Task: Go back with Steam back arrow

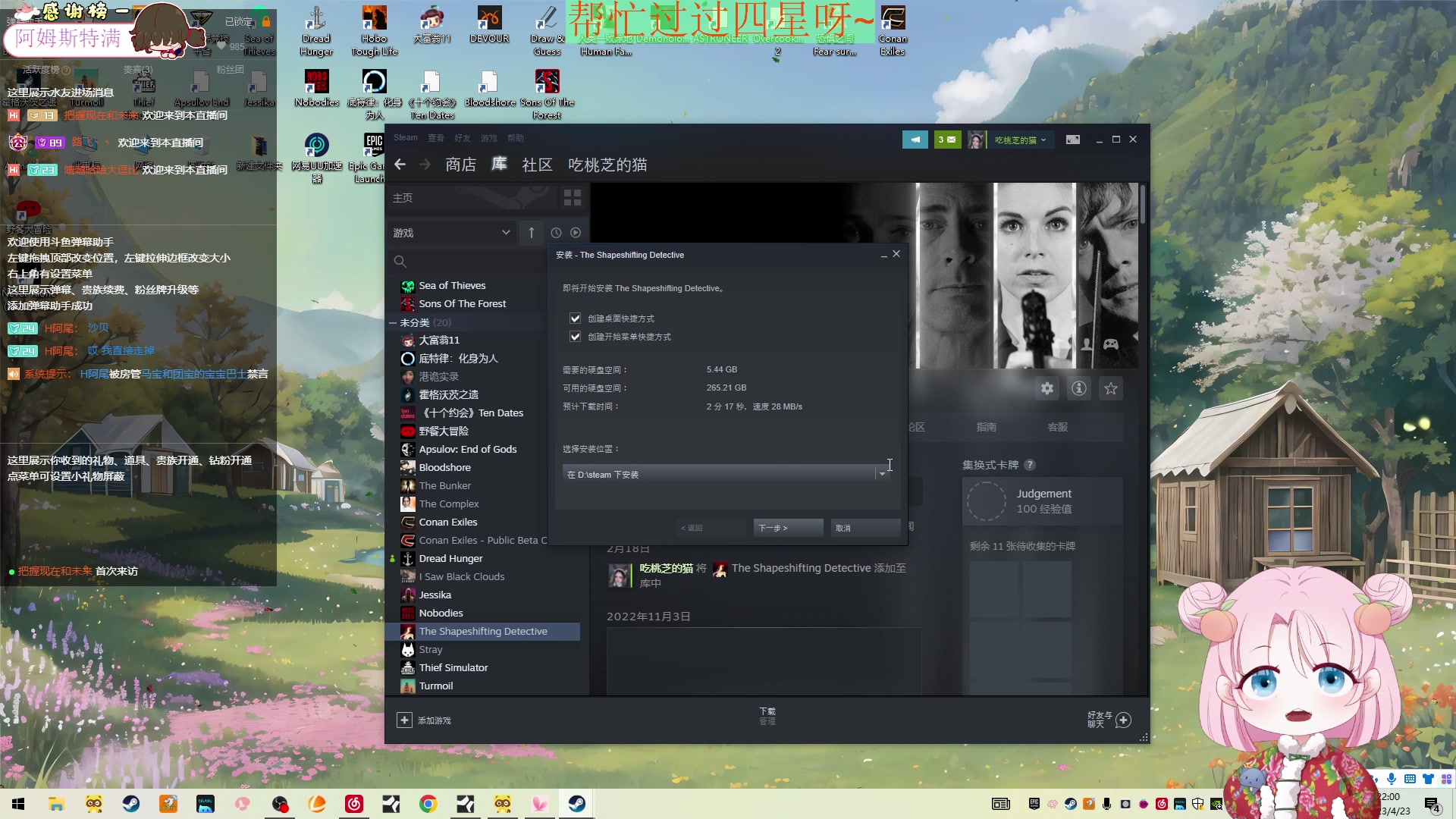Action: (x=400, y=165)
